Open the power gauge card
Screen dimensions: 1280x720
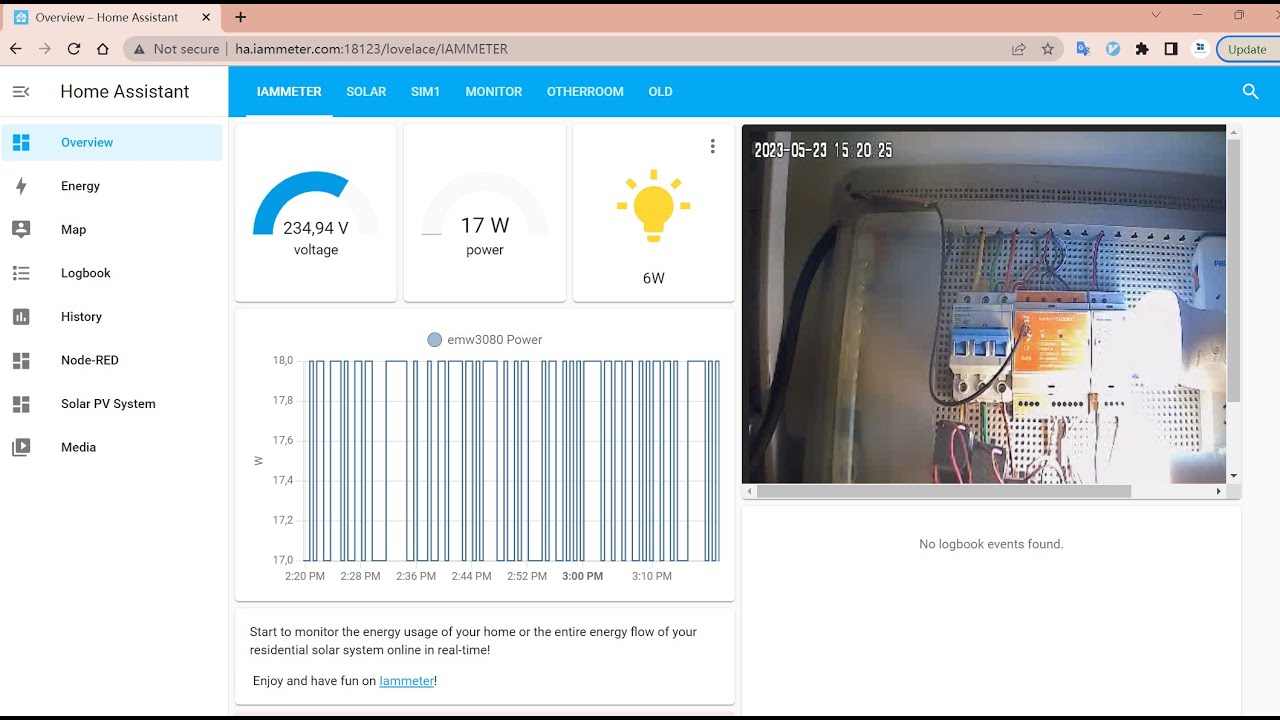click(485, 213)
